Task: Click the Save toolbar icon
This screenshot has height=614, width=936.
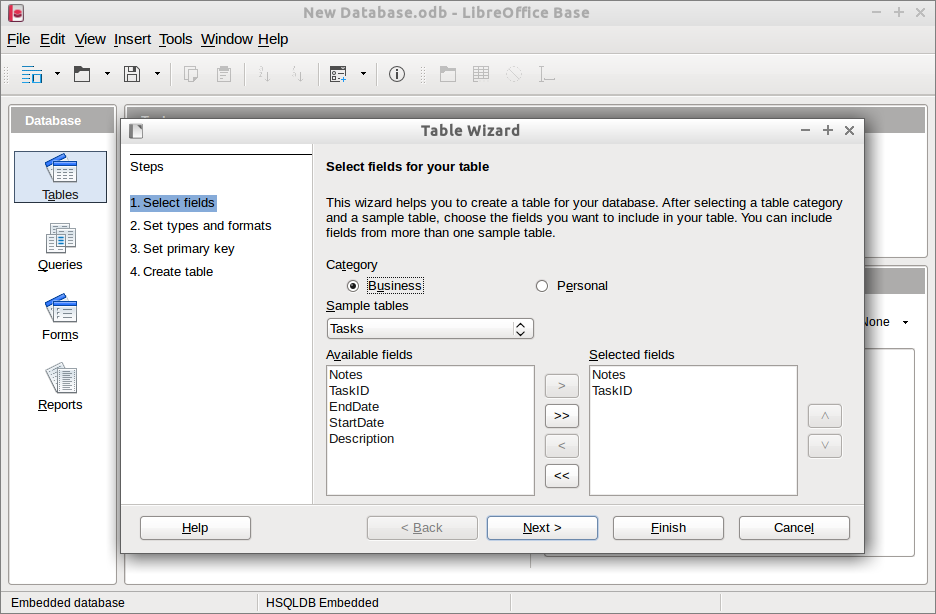Action: tap(131, 74)
